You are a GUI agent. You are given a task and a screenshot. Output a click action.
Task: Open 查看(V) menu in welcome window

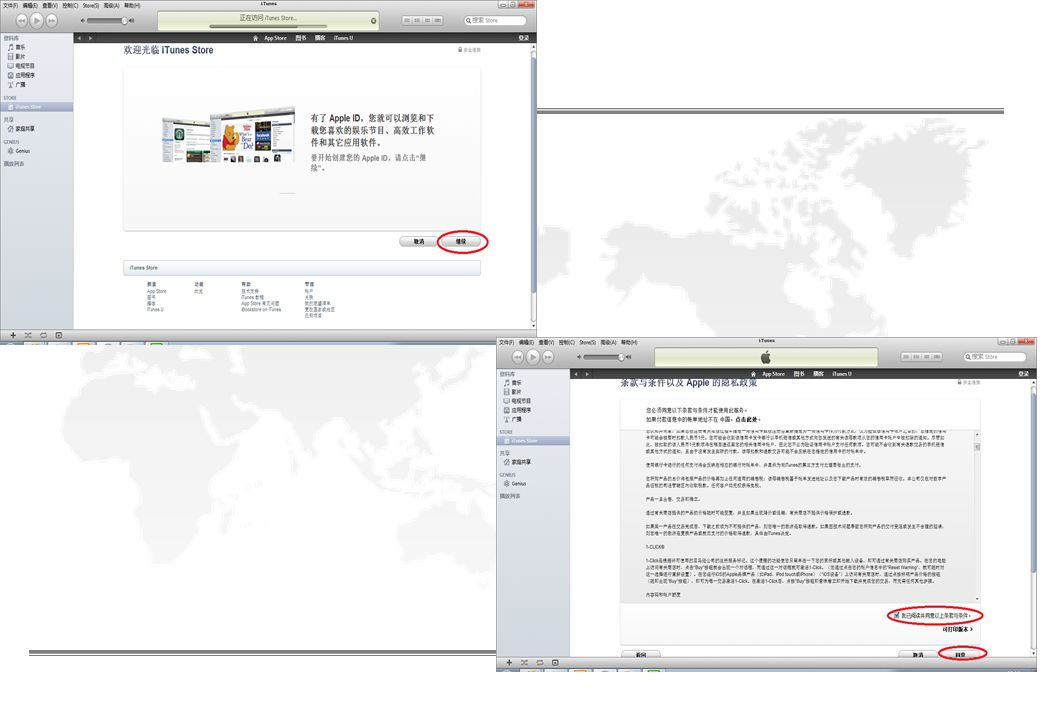coord(50,5)
